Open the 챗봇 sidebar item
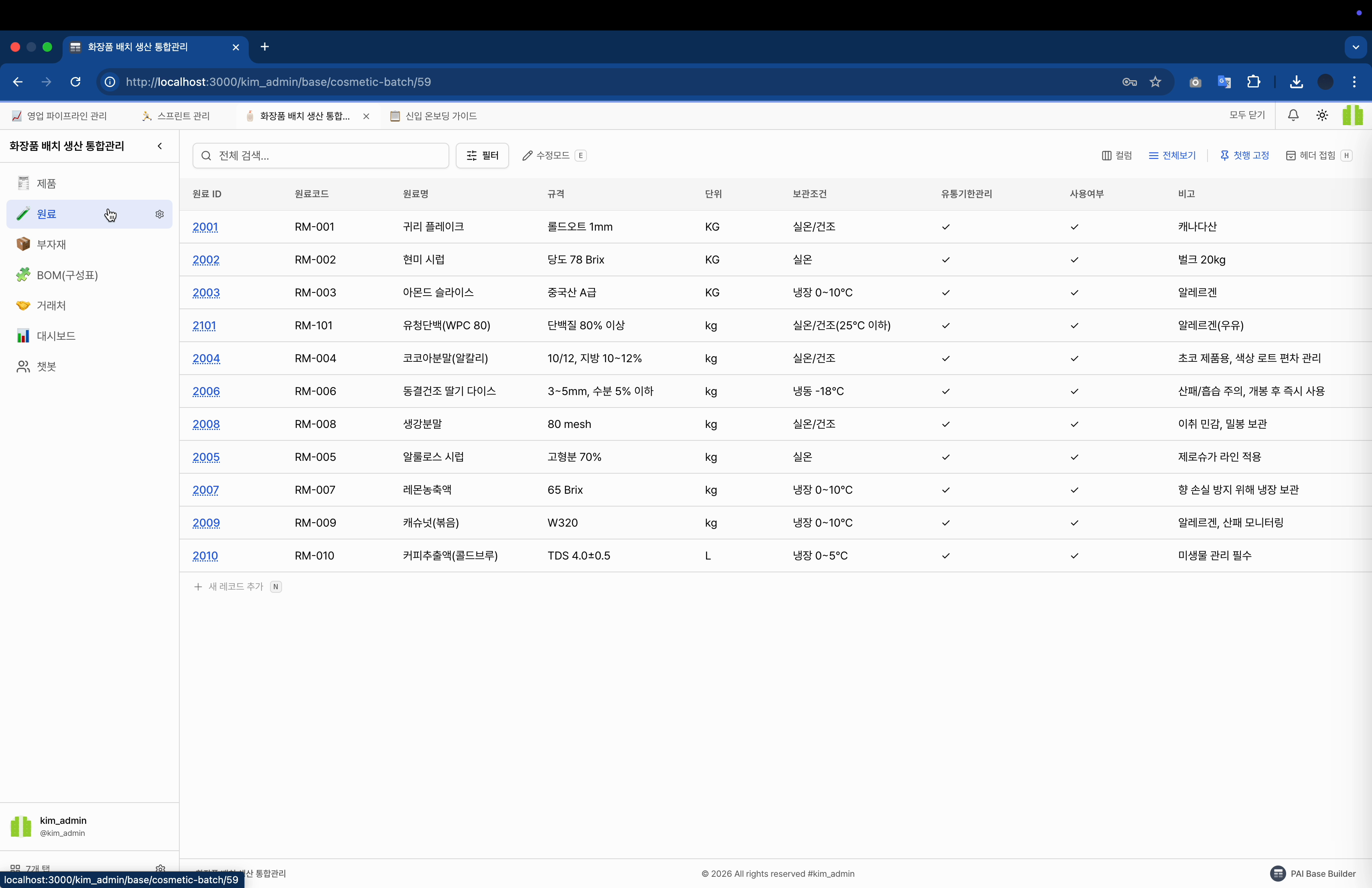 click(46, 367)
